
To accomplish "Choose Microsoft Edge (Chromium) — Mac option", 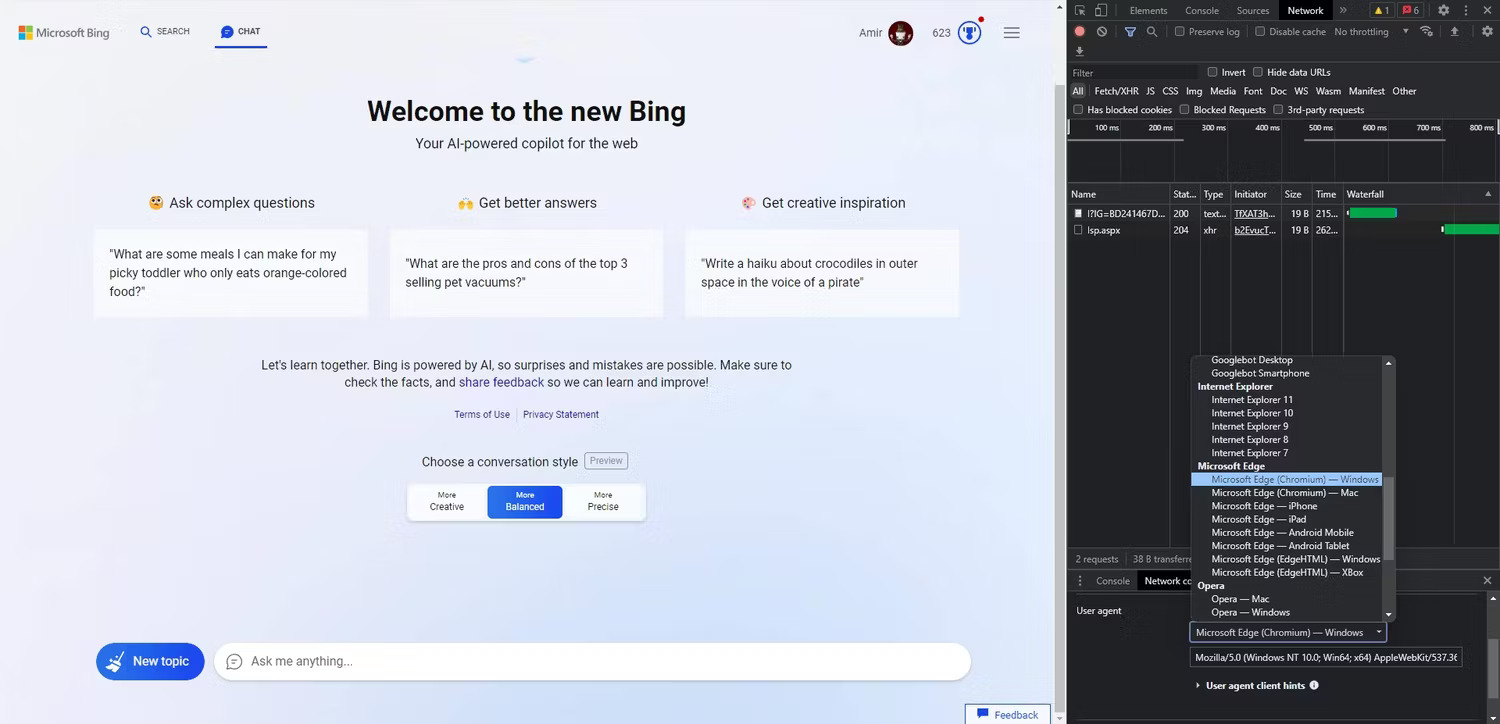I will [x=1285, y=492].
